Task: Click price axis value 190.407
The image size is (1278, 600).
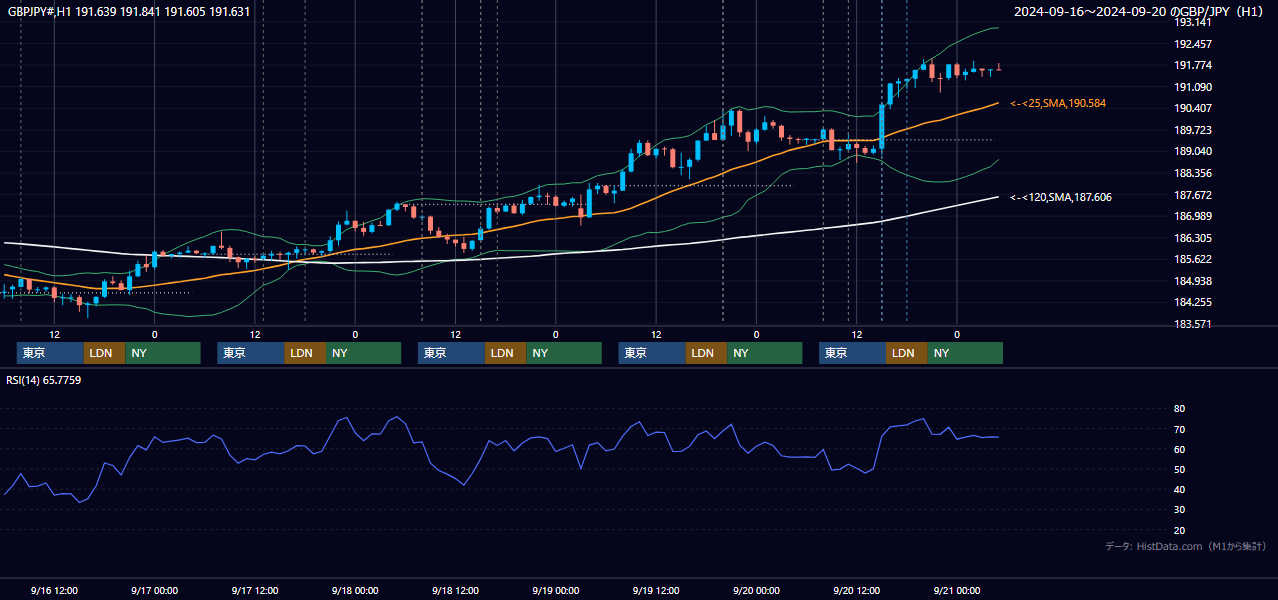Action: (1193, 108)
